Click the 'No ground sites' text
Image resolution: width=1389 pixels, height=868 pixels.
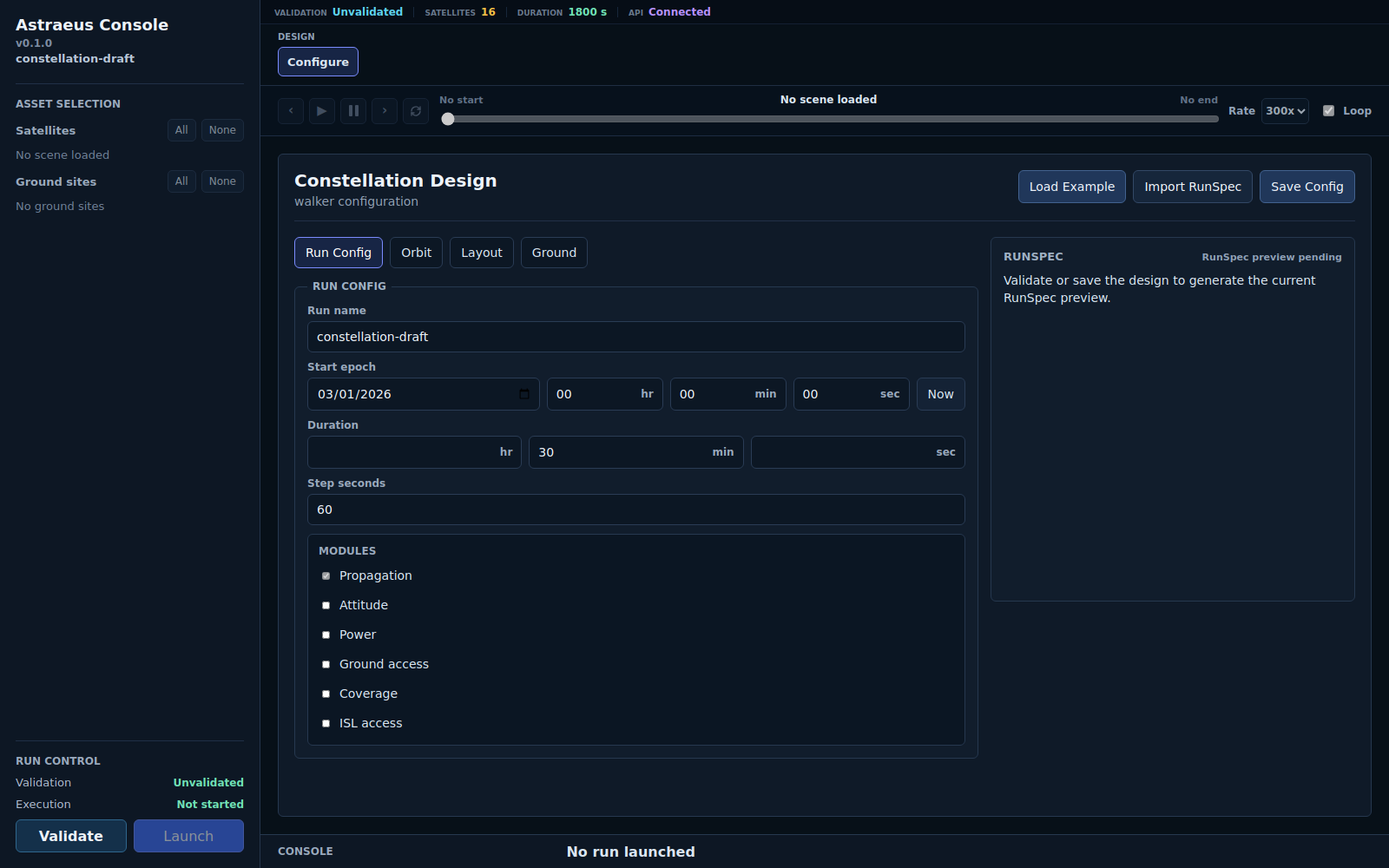pos(60,207)
